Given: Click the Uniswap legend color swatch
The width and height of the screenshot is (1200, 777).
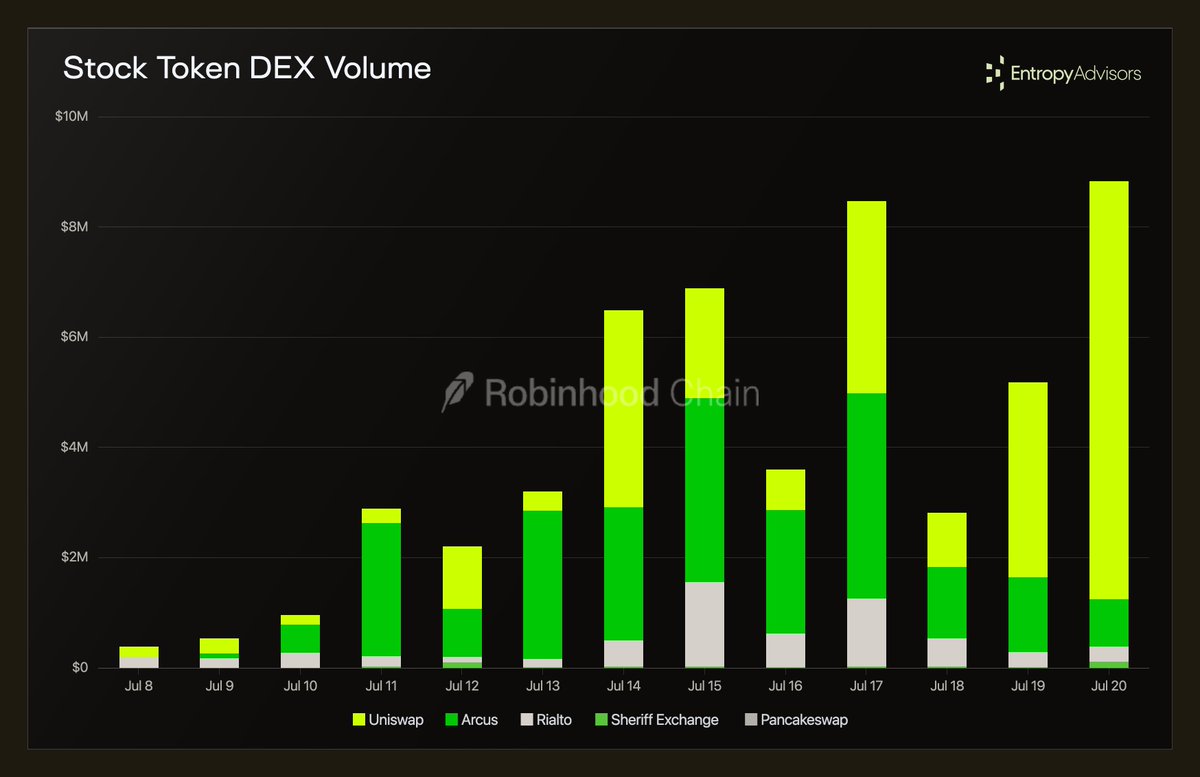Looking at the screenshot, I should point(358,720).
